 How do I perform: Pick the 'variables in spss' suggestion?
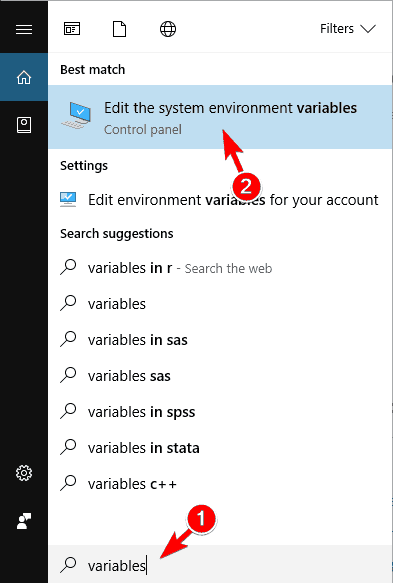(220, 412)
